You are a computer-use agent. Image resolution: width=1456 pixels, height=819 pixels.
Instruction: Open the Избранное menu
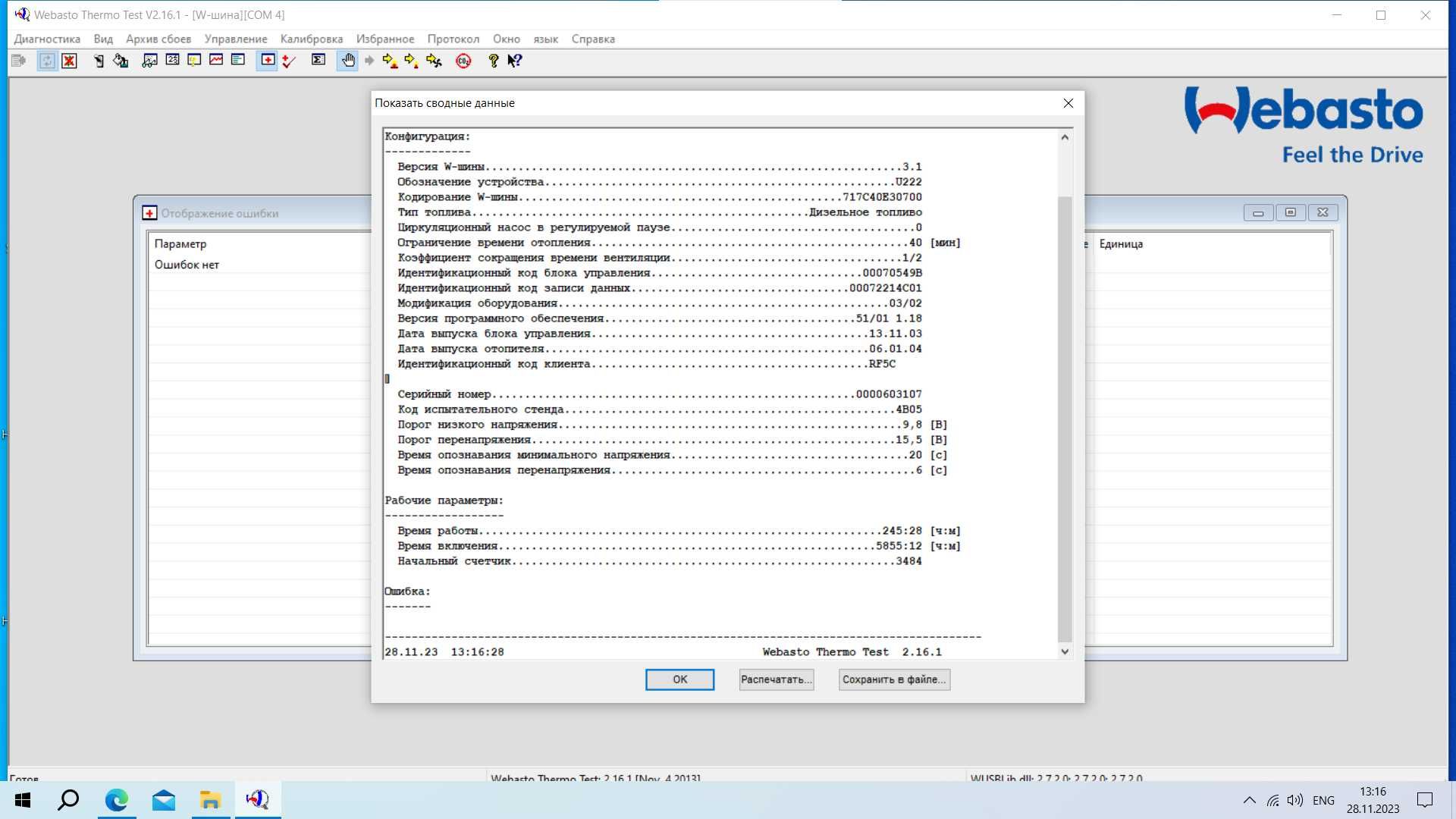coord(385,39)
